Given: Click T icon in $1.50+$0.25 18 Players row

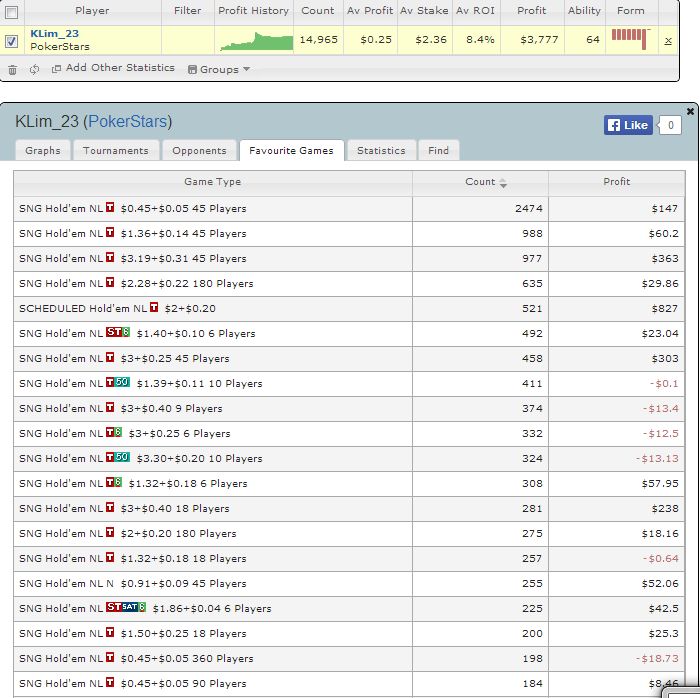Looking at the screenshot, I should (x=110, y=632).
